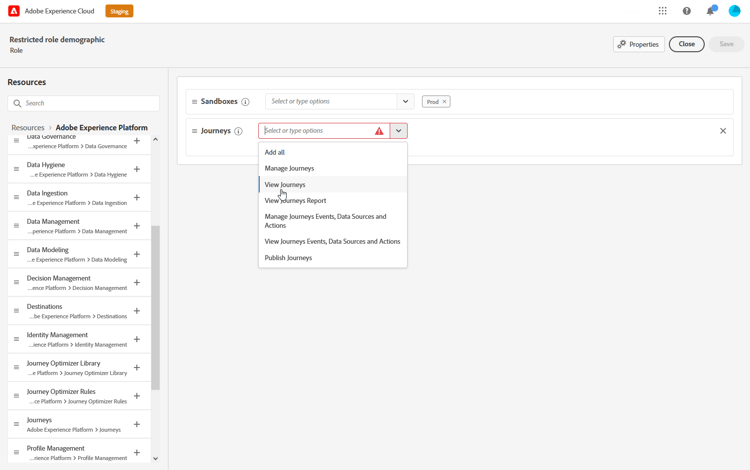Collapse the Journeys options dropdown arrow

pyautogui.click(x=398, y=131)
